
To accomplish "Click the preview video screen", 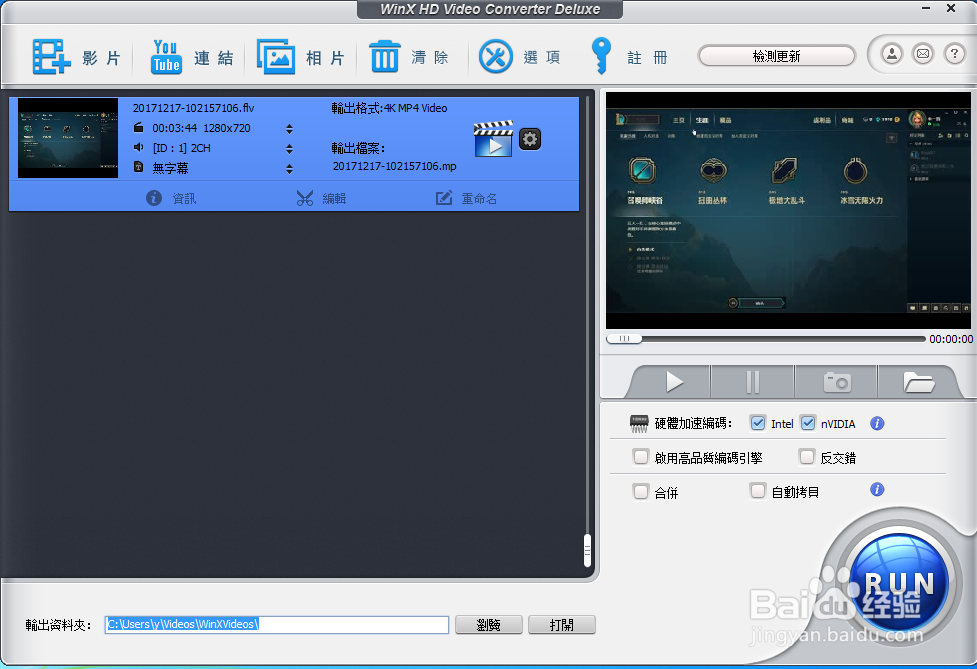I will pos(788,211).
